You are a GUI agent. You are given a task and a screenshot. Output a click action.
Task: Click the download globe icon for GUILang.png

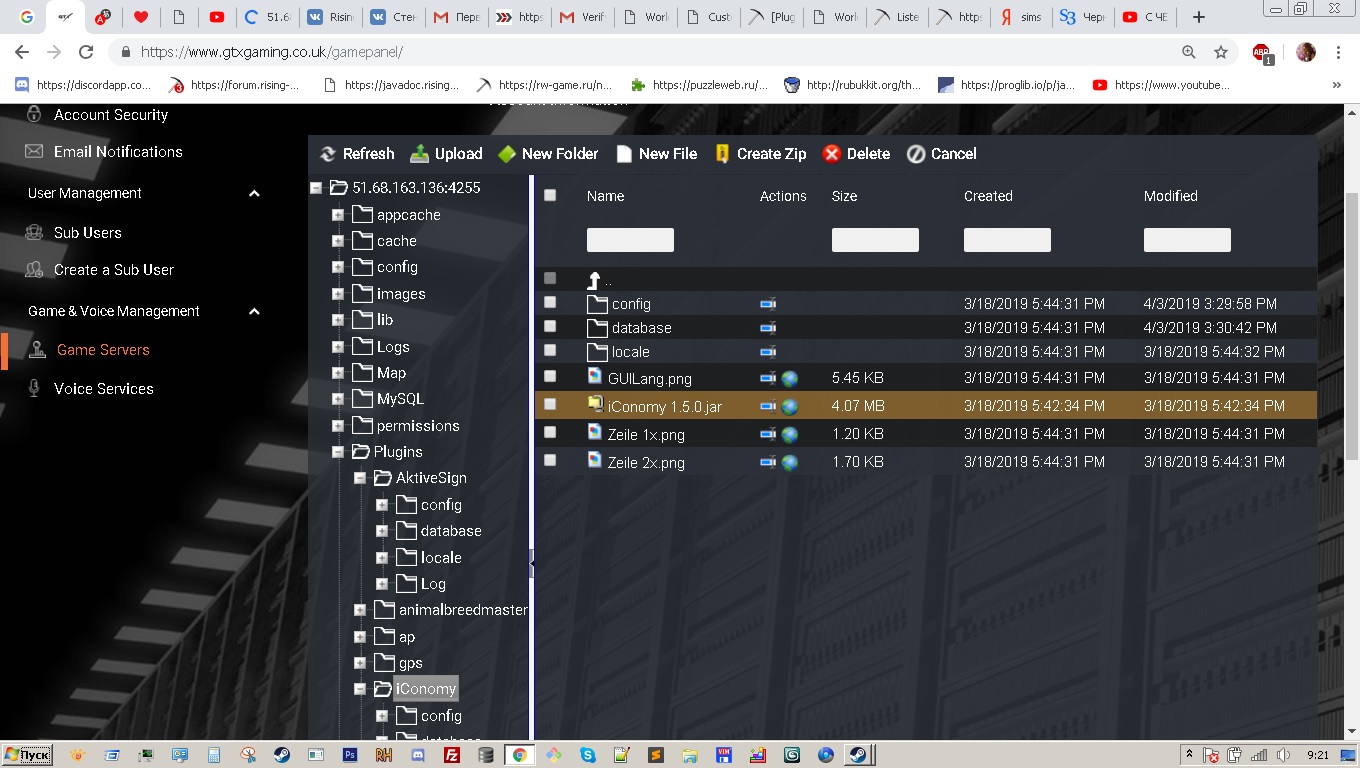tap(790, 379)
